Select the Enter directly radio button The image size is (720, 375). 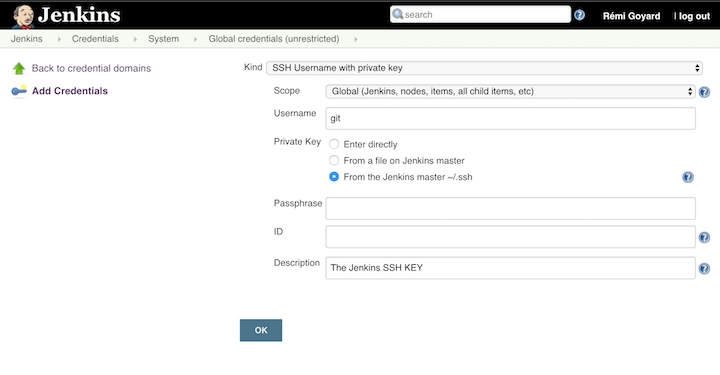tap(334, 144)
